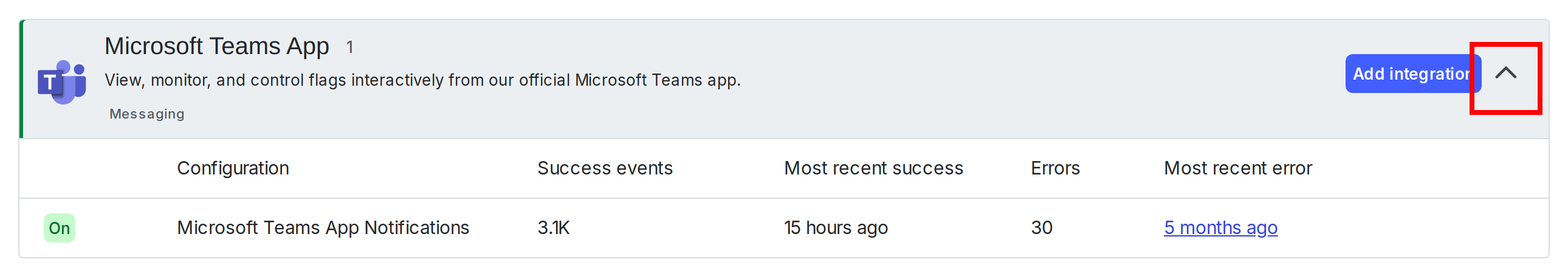Click the green accent bar on the header
The width and height of the screenshot is (1568, 276).
point(22,79)
